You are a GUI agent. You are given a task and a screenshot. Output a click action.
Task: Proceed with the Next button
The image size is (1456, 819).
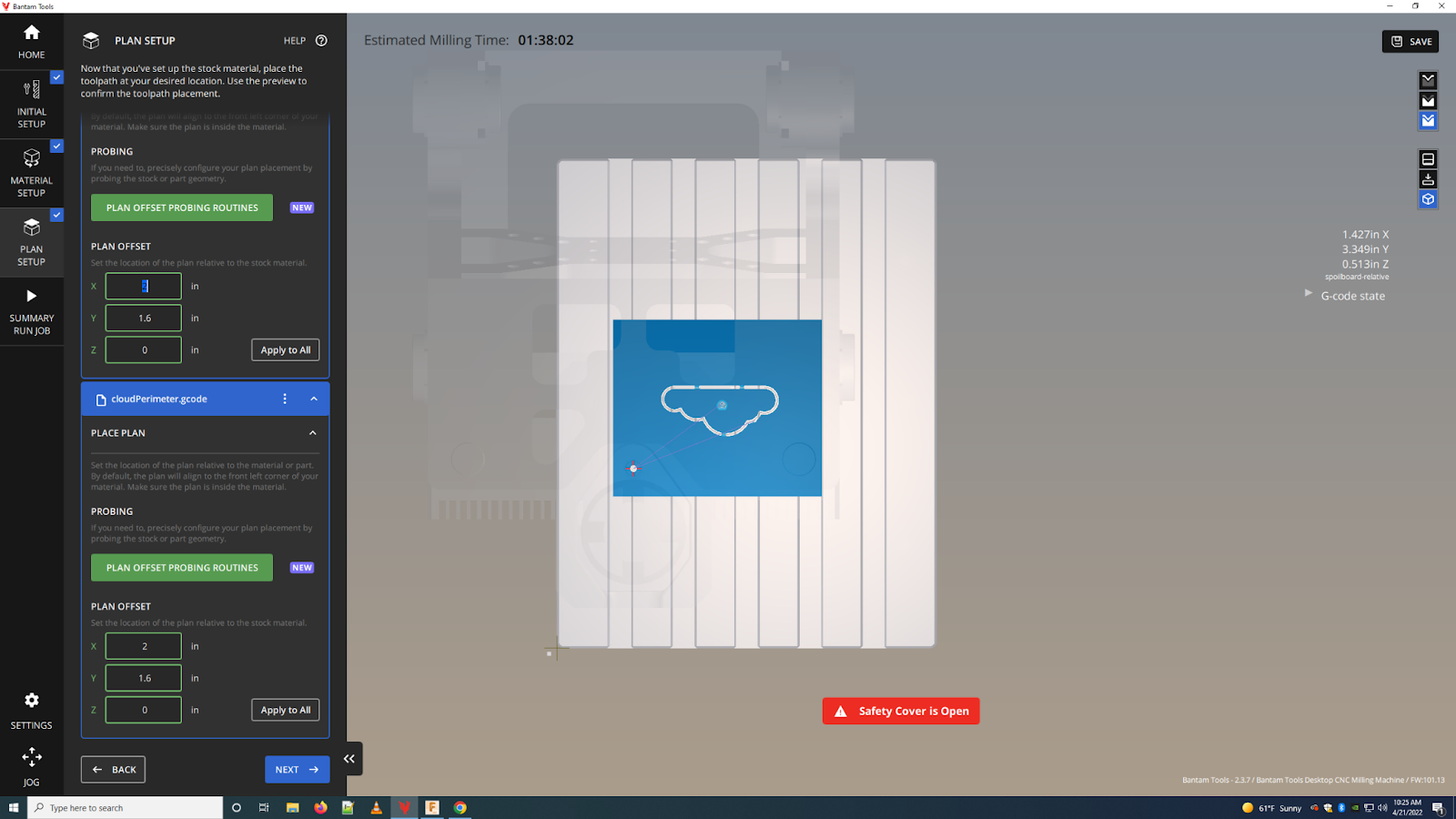pyautogui.click(x=298, y=770)
